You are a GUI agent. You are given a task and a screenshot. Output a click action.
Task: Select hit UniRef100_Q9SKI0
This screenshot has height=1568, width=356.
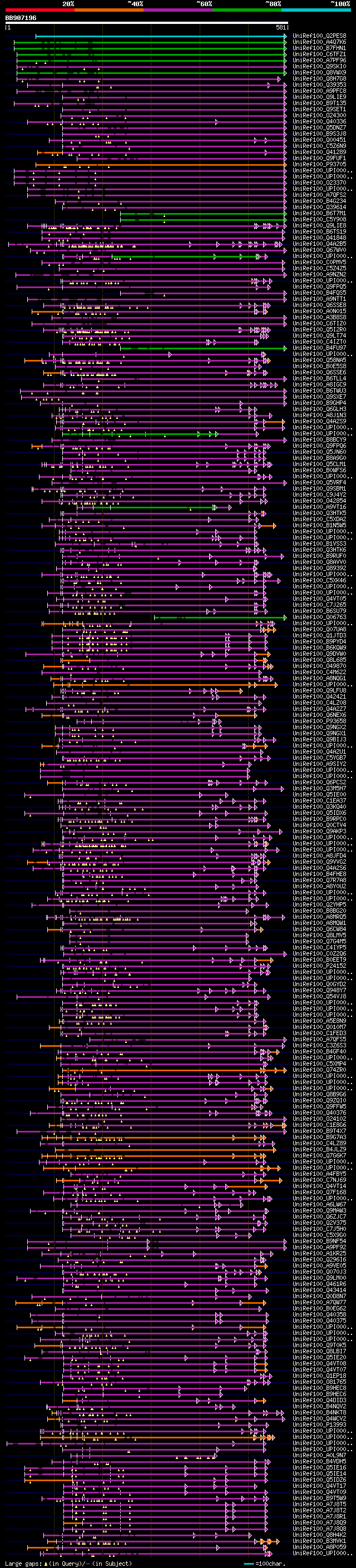[319, 66]
